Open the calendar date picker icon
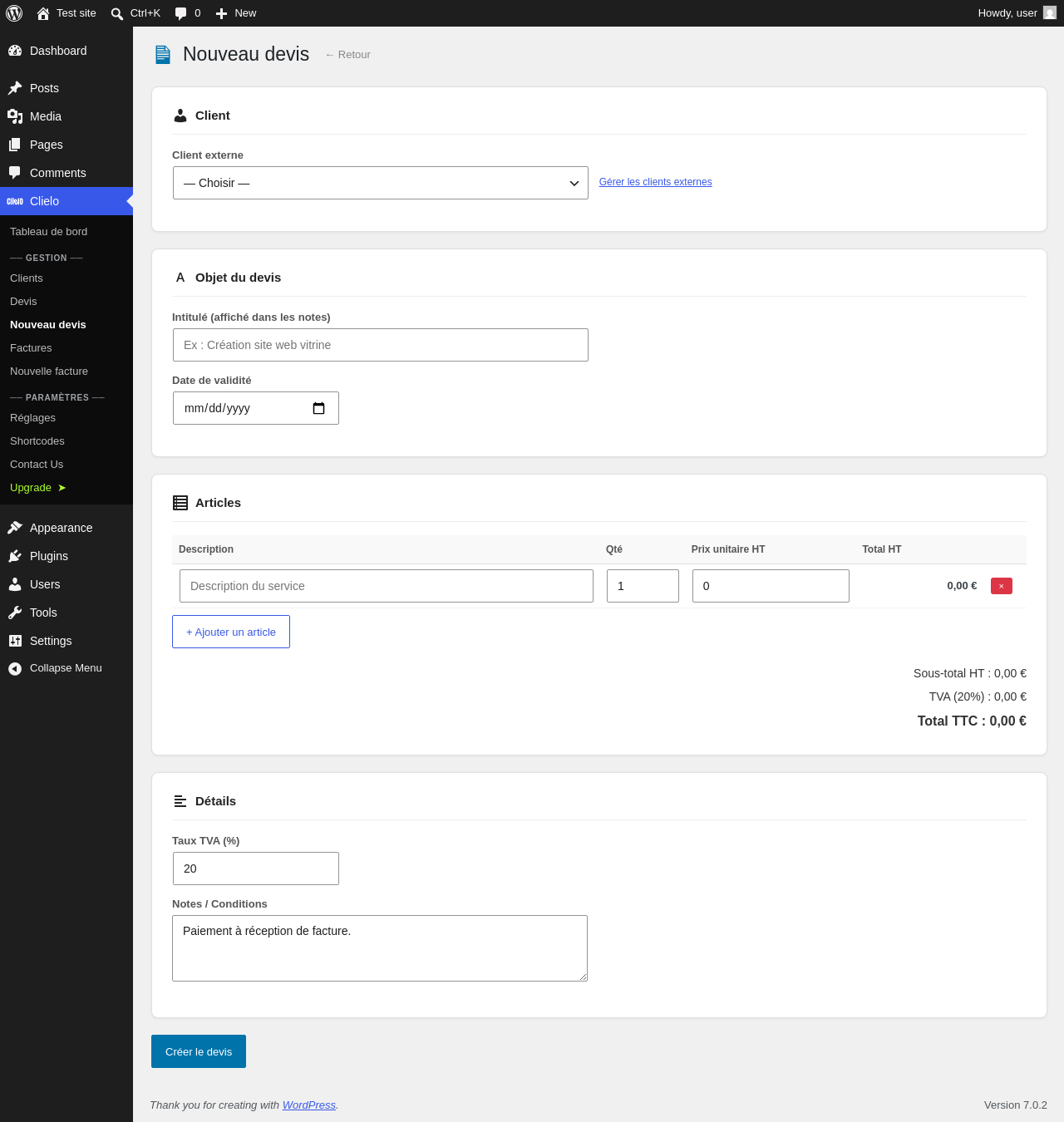Screen dimensions: 1064x1122 pos(318,408)
